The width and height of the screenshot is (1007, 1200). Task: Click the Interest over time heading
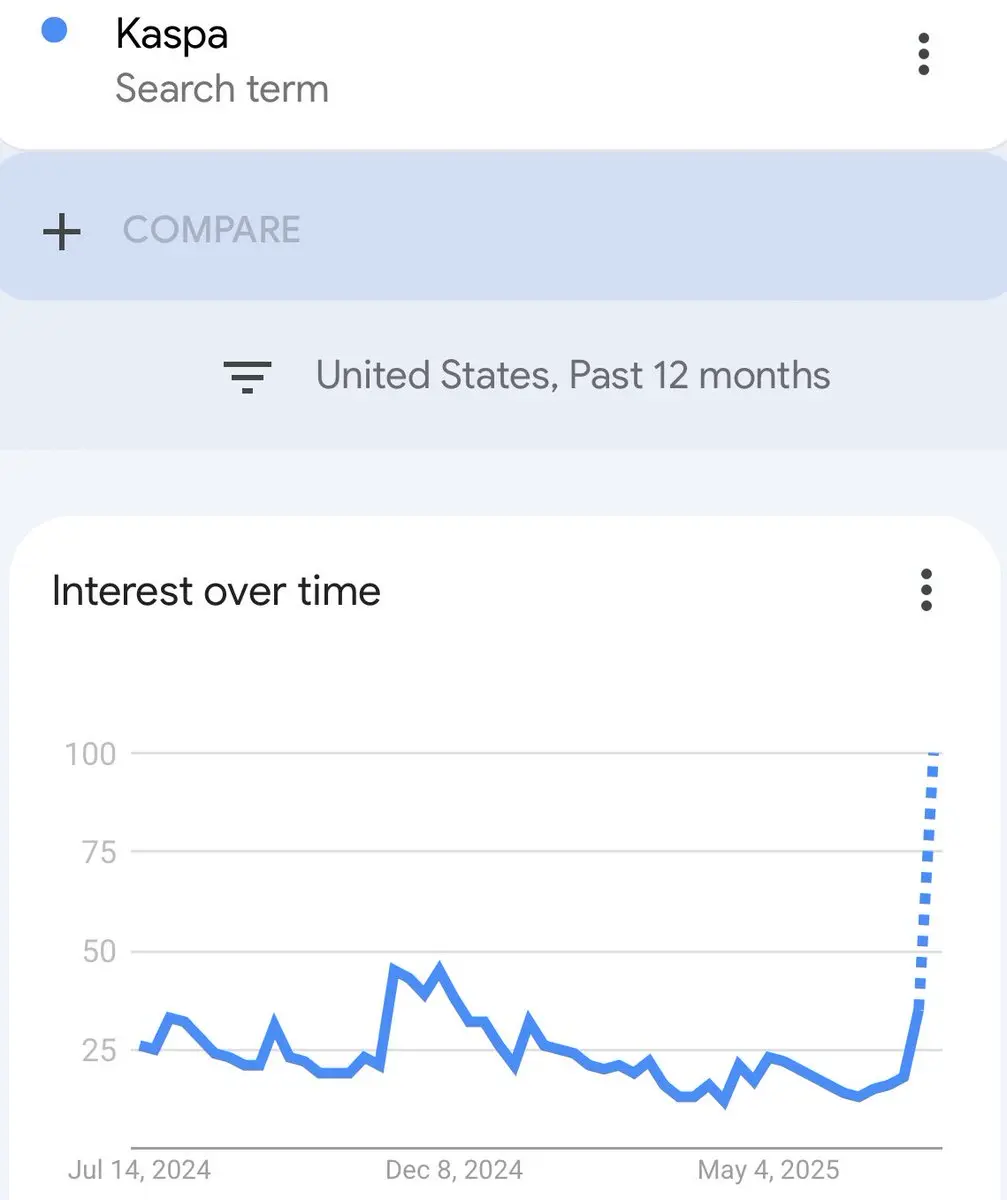click(x=216, y=591)
